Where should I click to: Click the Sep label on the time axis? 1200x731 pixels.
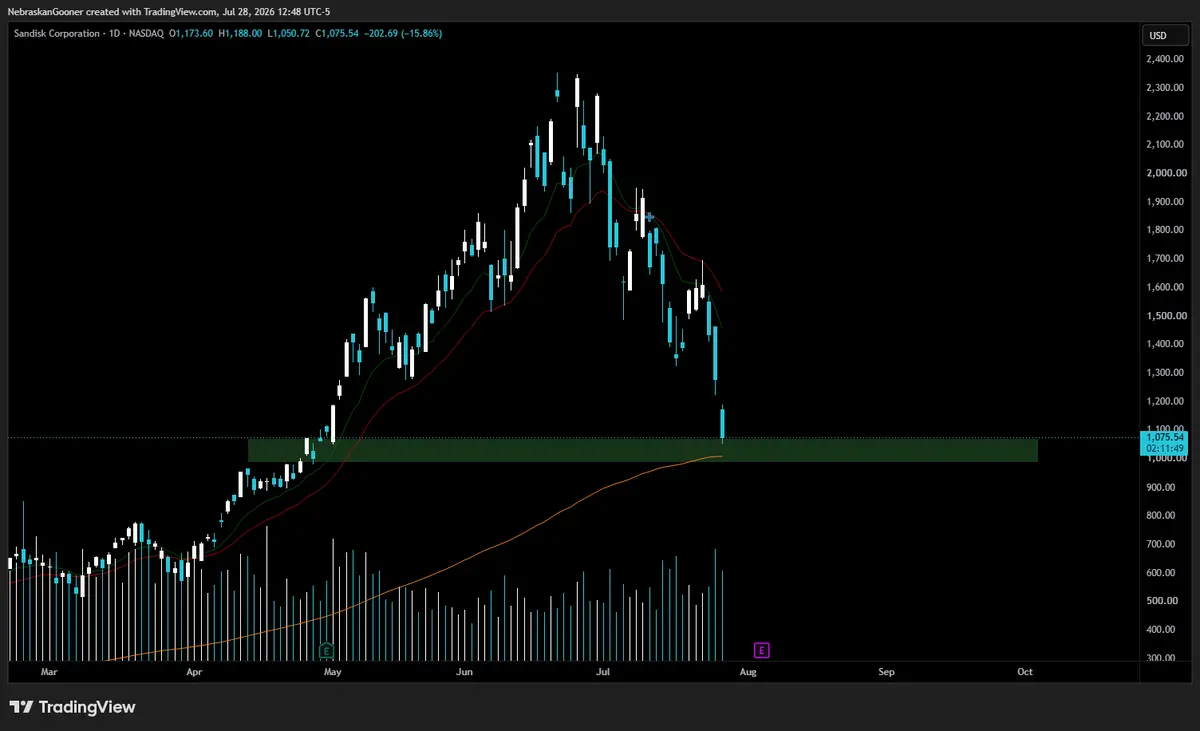(886, 673)
